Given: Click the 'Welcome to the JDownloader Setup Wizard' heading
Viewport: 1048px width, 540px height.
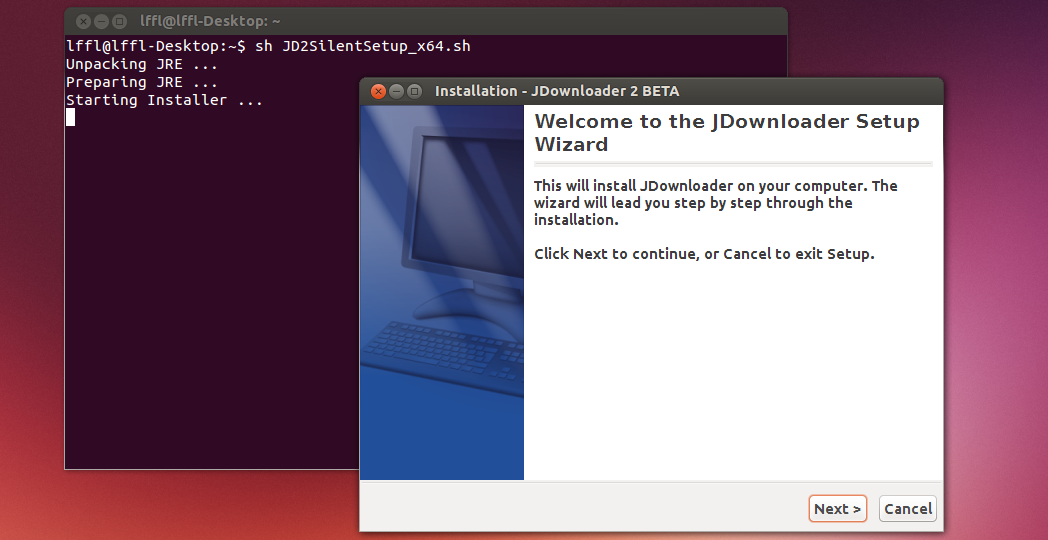Looking at the screenshot, I should point(727,132).
